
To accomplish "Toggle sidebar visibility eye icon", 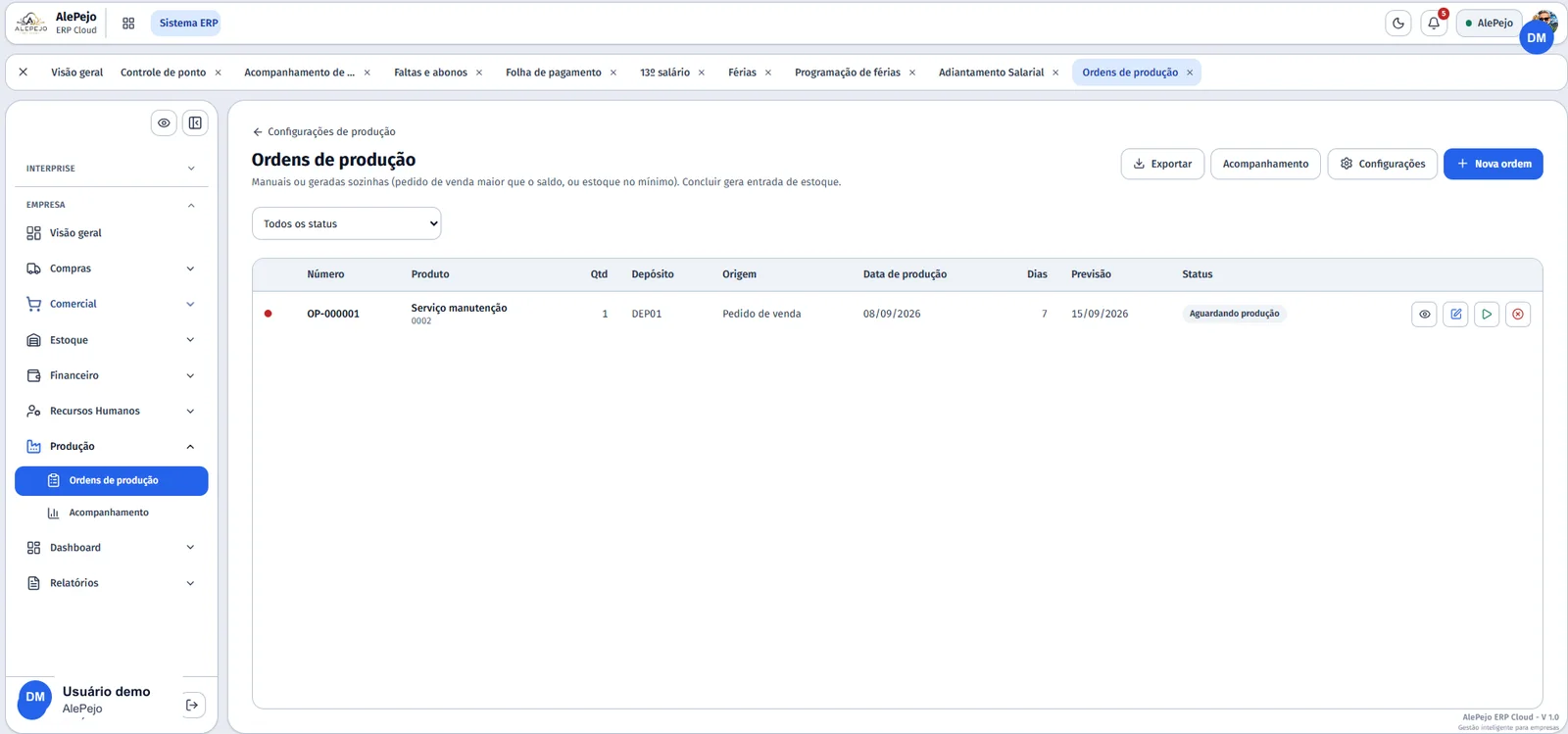I will pyautogui.click(x=164, y=123).
